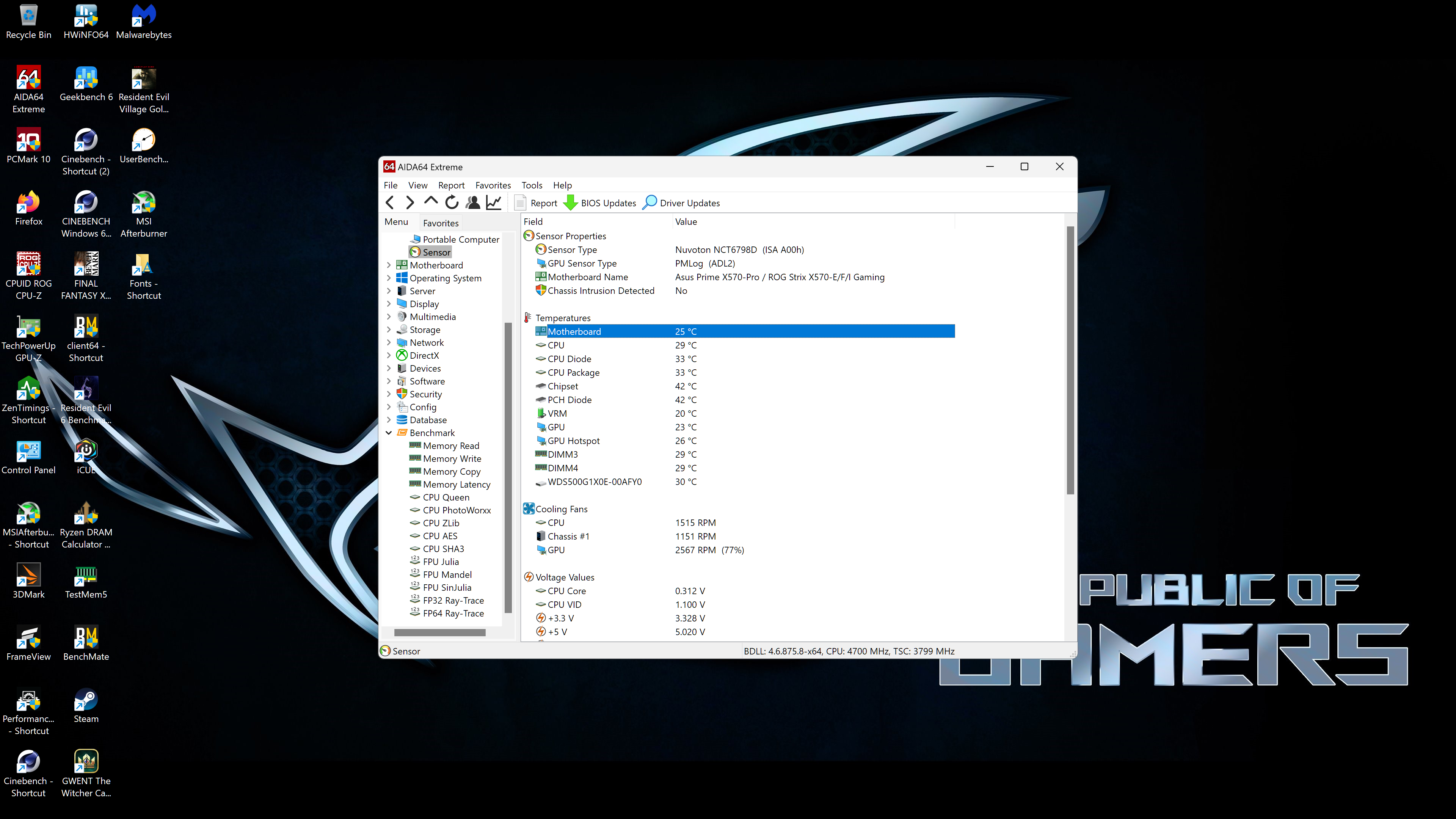This screenshot has width=1456, height=819.
Task: Open the Memory Latency benchmark
Action: coord(450,485)
